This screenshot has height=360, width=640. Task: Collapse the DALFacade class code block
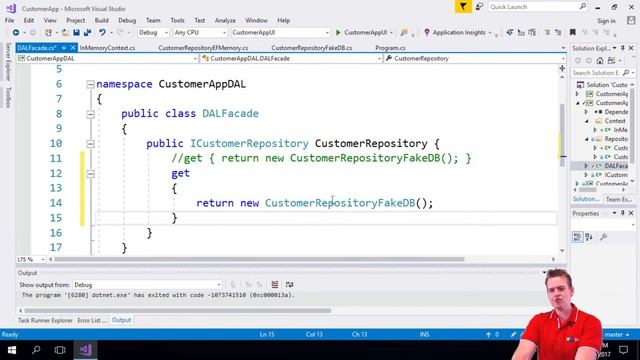(91, 114)
